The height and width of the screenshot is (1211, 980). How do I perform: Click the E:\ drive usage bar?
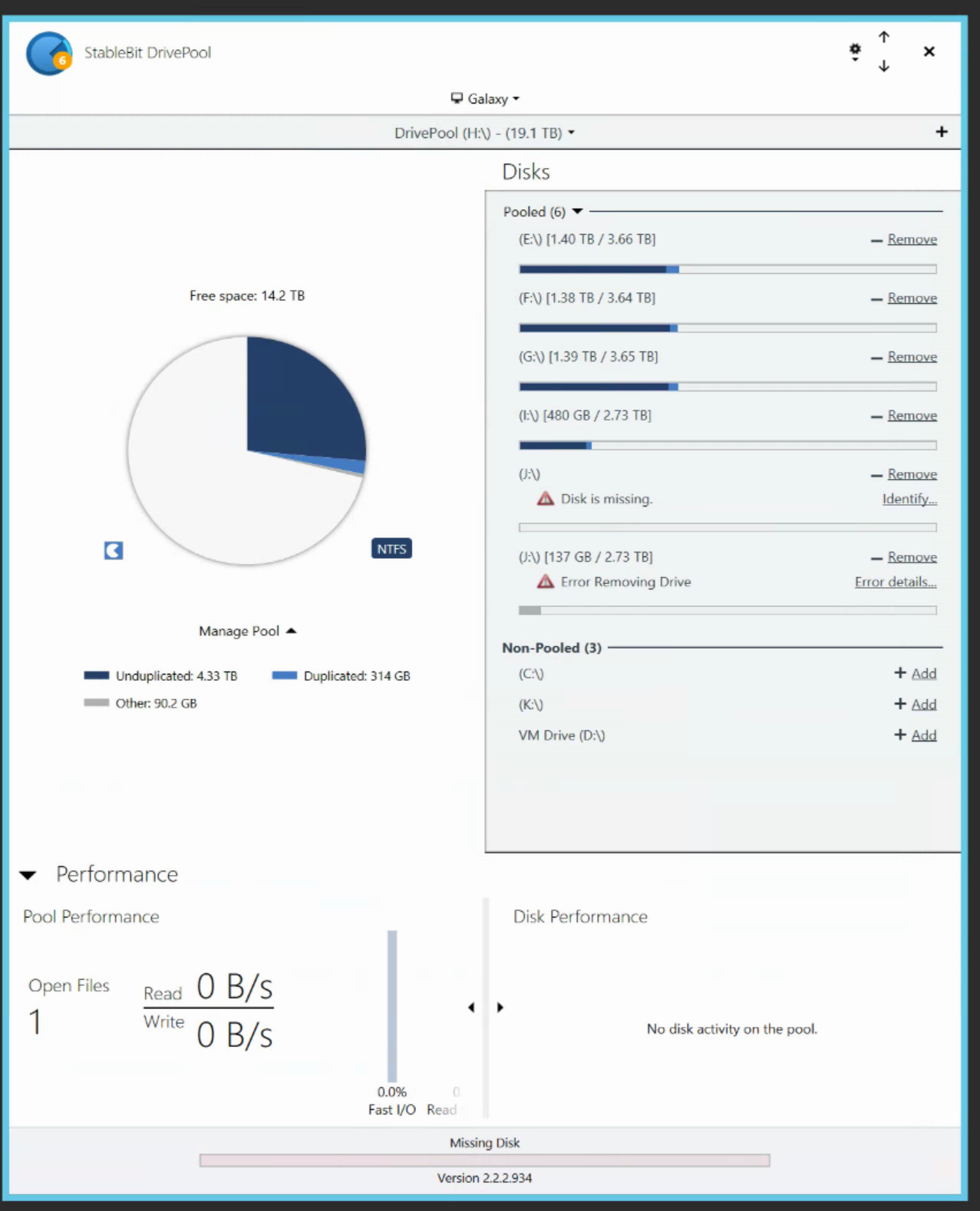(x=728, y=269)
